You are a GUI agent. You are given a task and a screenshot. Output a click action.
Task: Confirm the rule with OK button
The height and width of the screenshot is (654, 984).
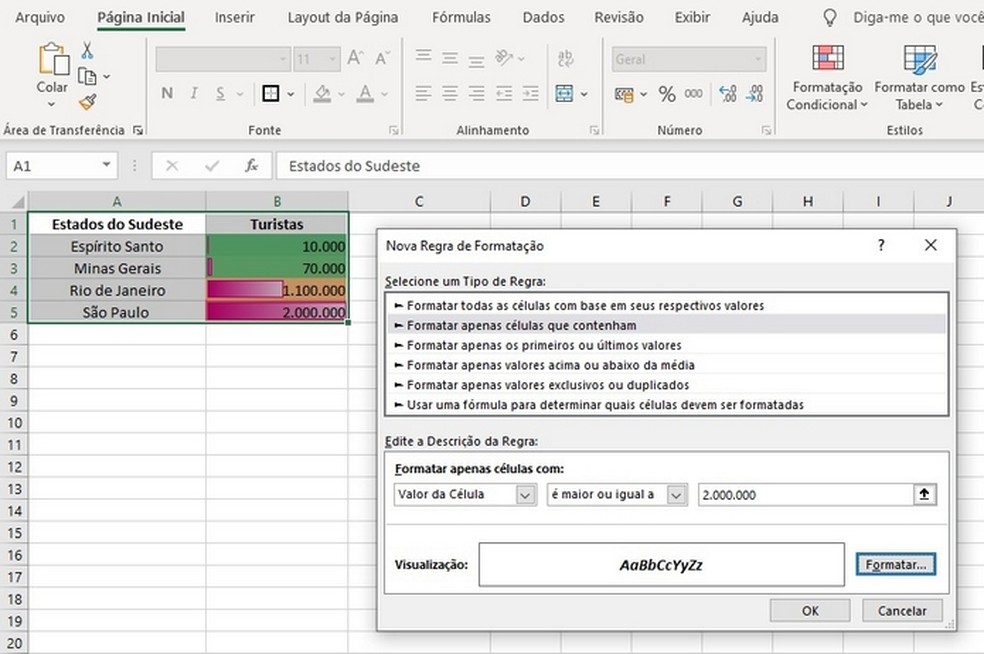click(810, 610)
